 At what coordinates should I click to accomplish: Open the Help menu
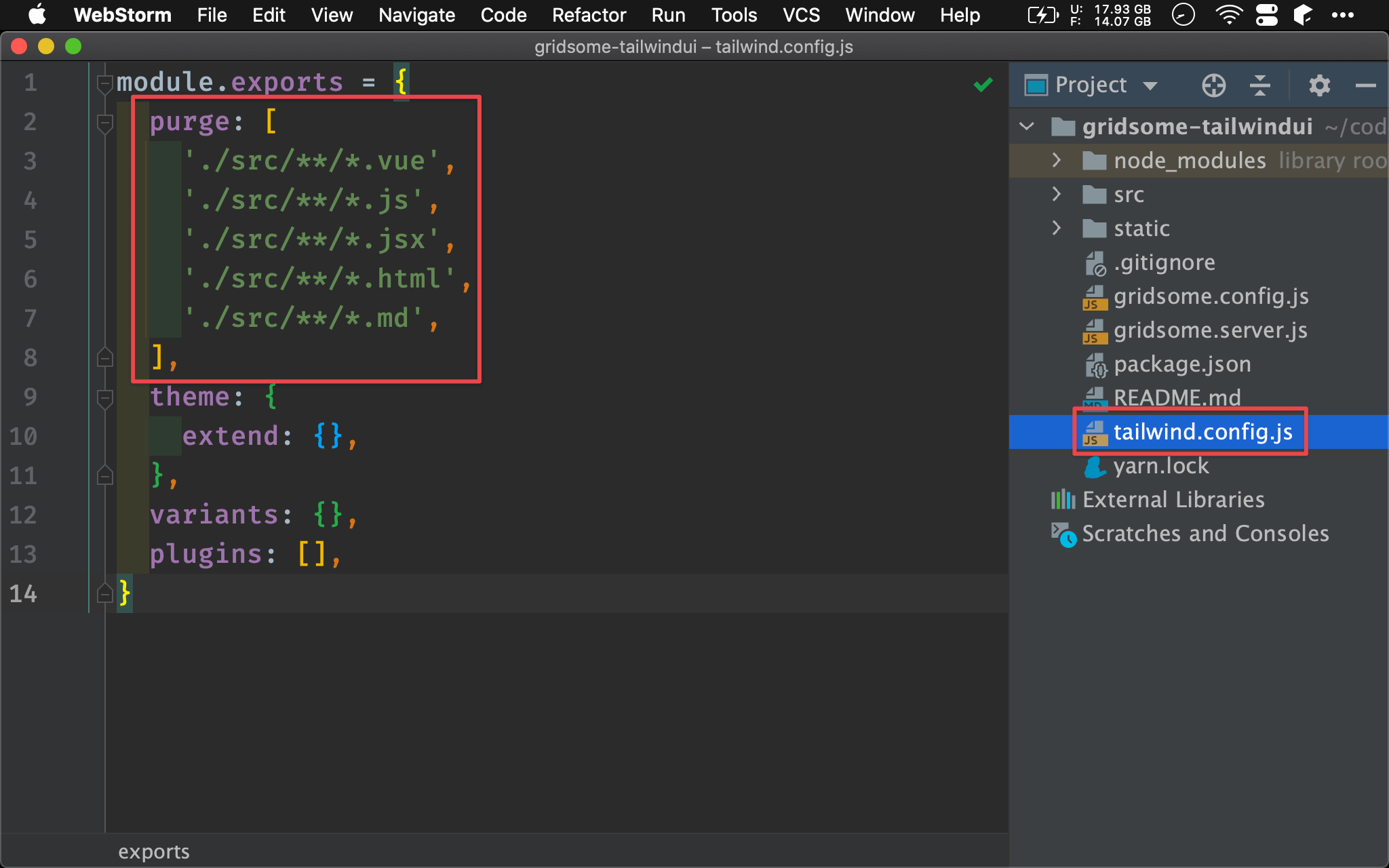click(x=960, y=15)
